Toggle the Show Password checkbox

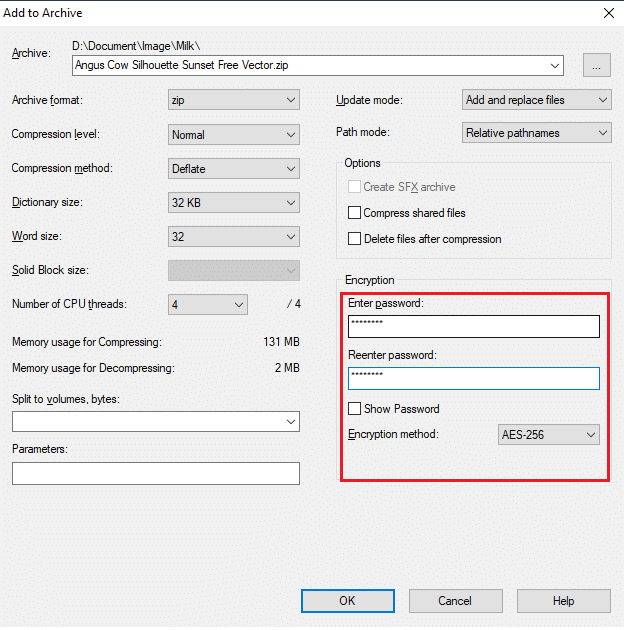354,409
